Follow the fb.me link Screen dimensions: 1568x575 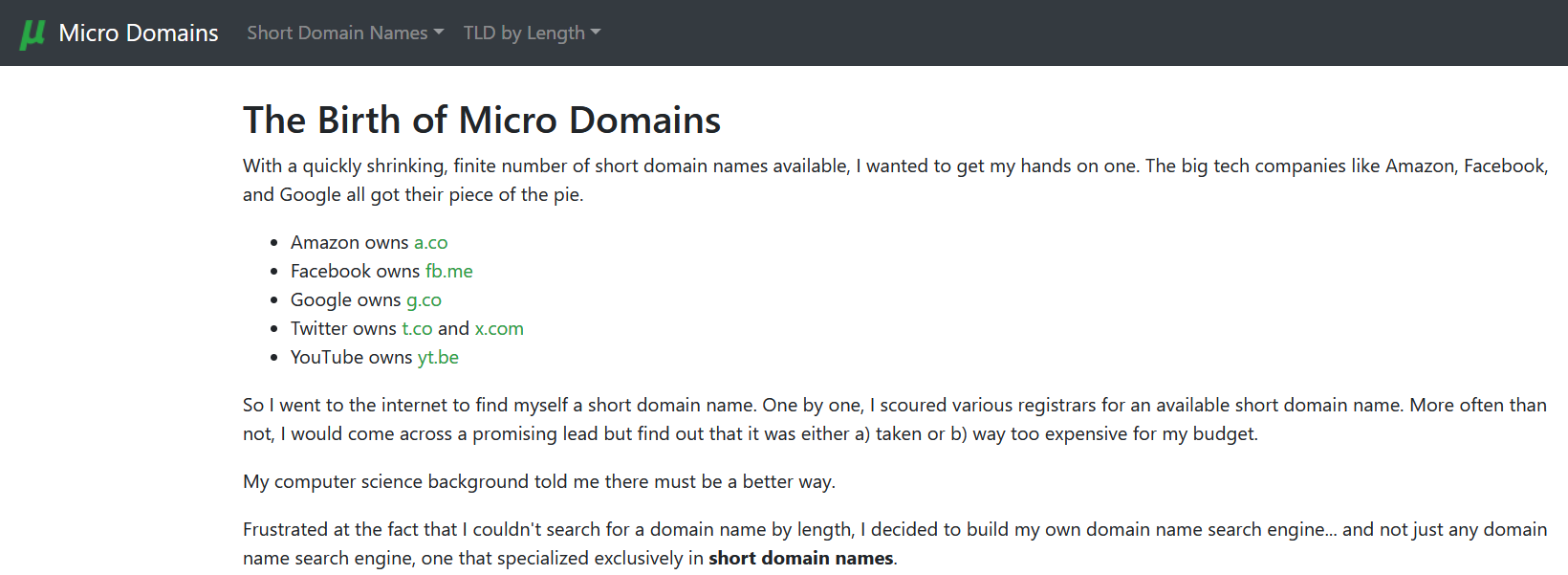(448, 272)
